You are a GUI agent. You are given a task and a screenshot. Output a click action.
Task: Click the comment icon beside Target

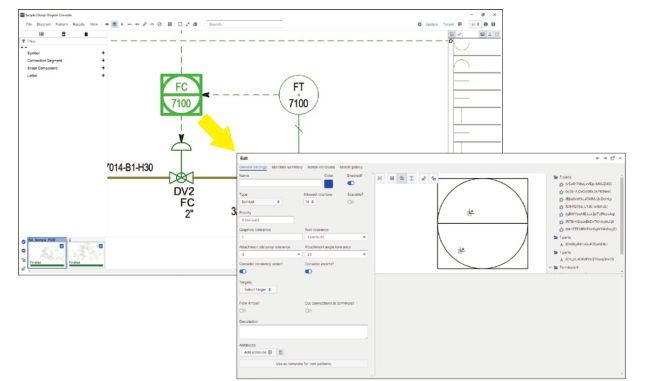tap(460, 24)
